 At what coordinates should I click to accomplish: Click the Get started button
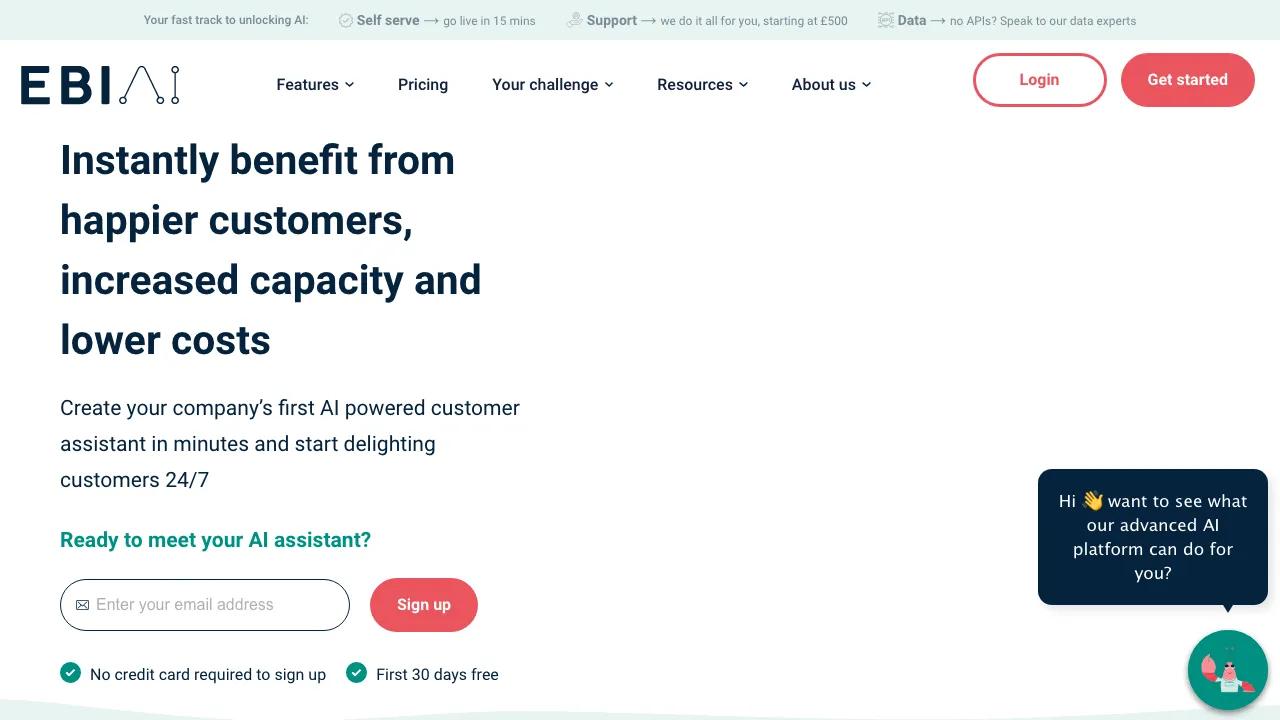pos(1187,80)
